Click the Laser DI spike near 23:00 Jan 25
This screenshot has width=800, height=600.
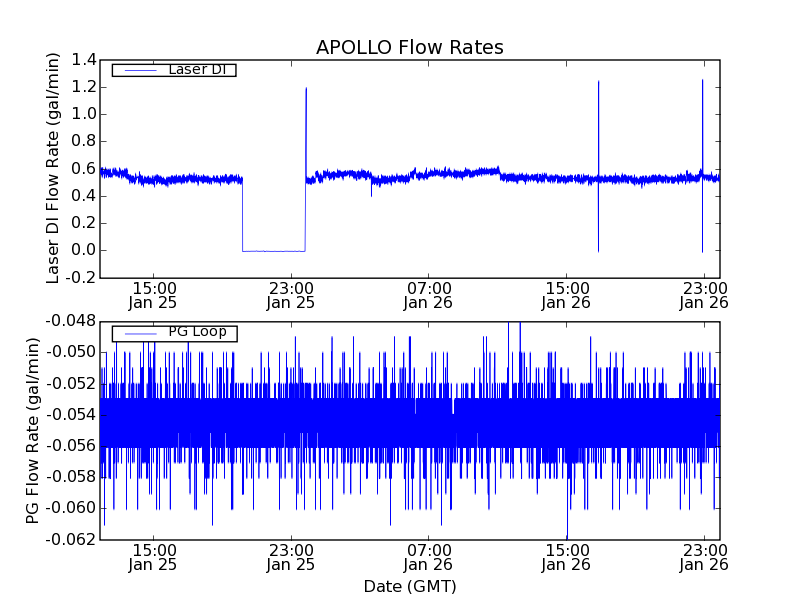(306, 133)
